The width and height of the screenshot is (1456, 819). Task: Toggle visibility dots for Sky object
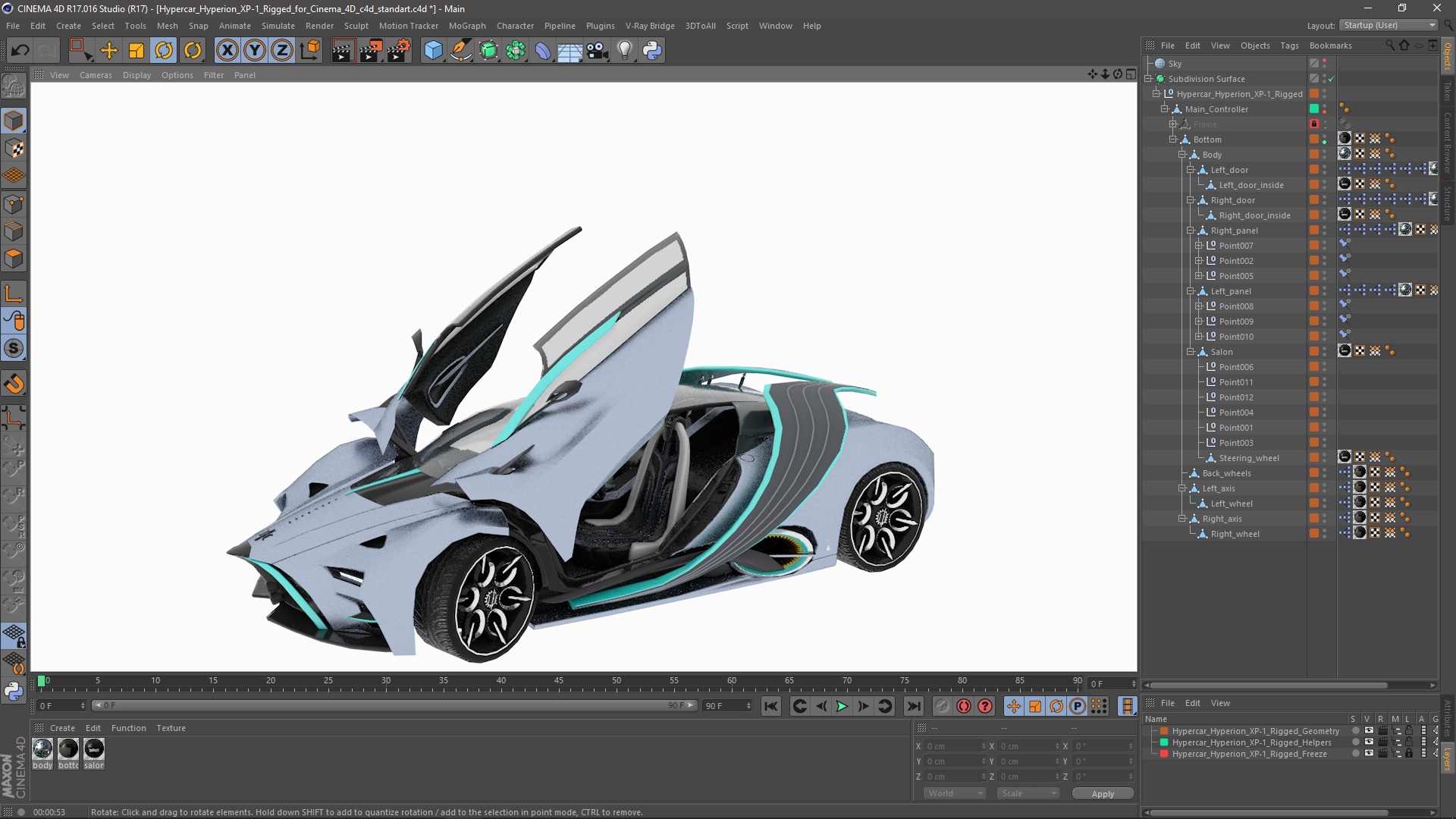click(x=1325, y=64)
